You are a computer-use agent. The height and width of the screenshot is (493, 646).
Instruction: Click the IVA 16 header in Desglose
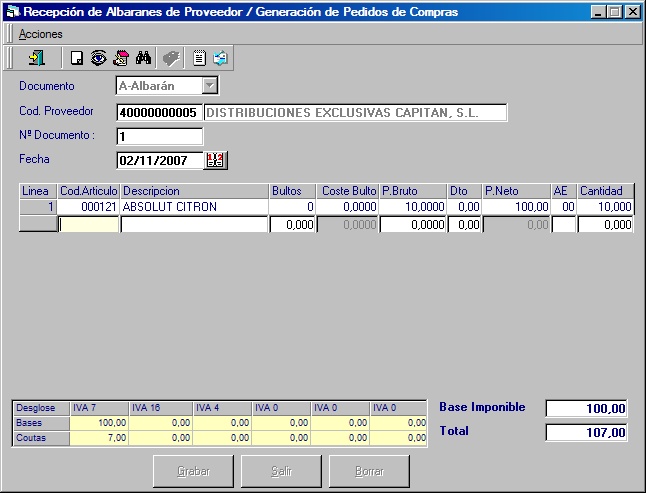(x=160, y=408)
